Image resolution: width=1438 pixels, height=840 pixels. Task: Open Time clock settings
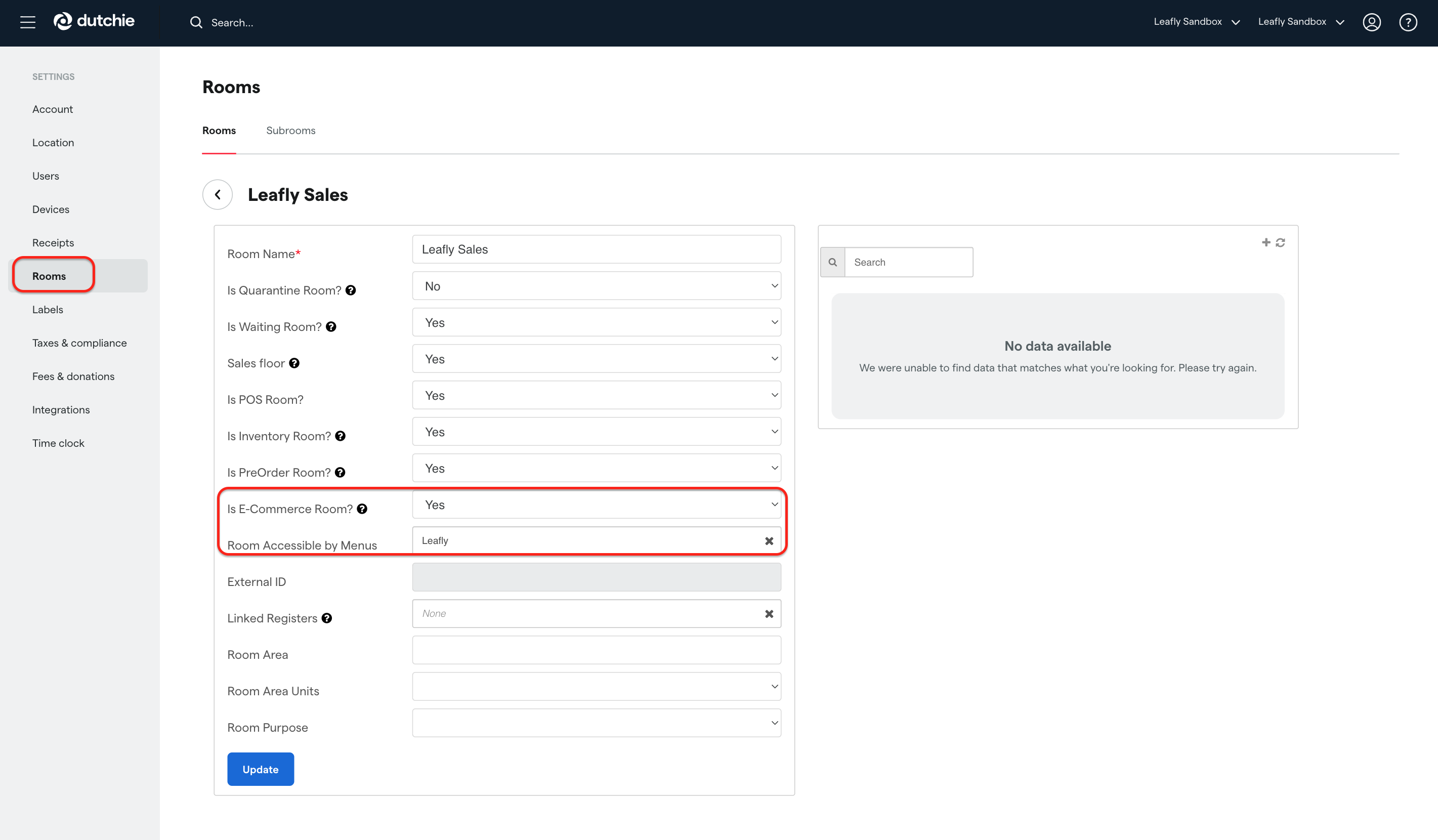pos(58,443)
